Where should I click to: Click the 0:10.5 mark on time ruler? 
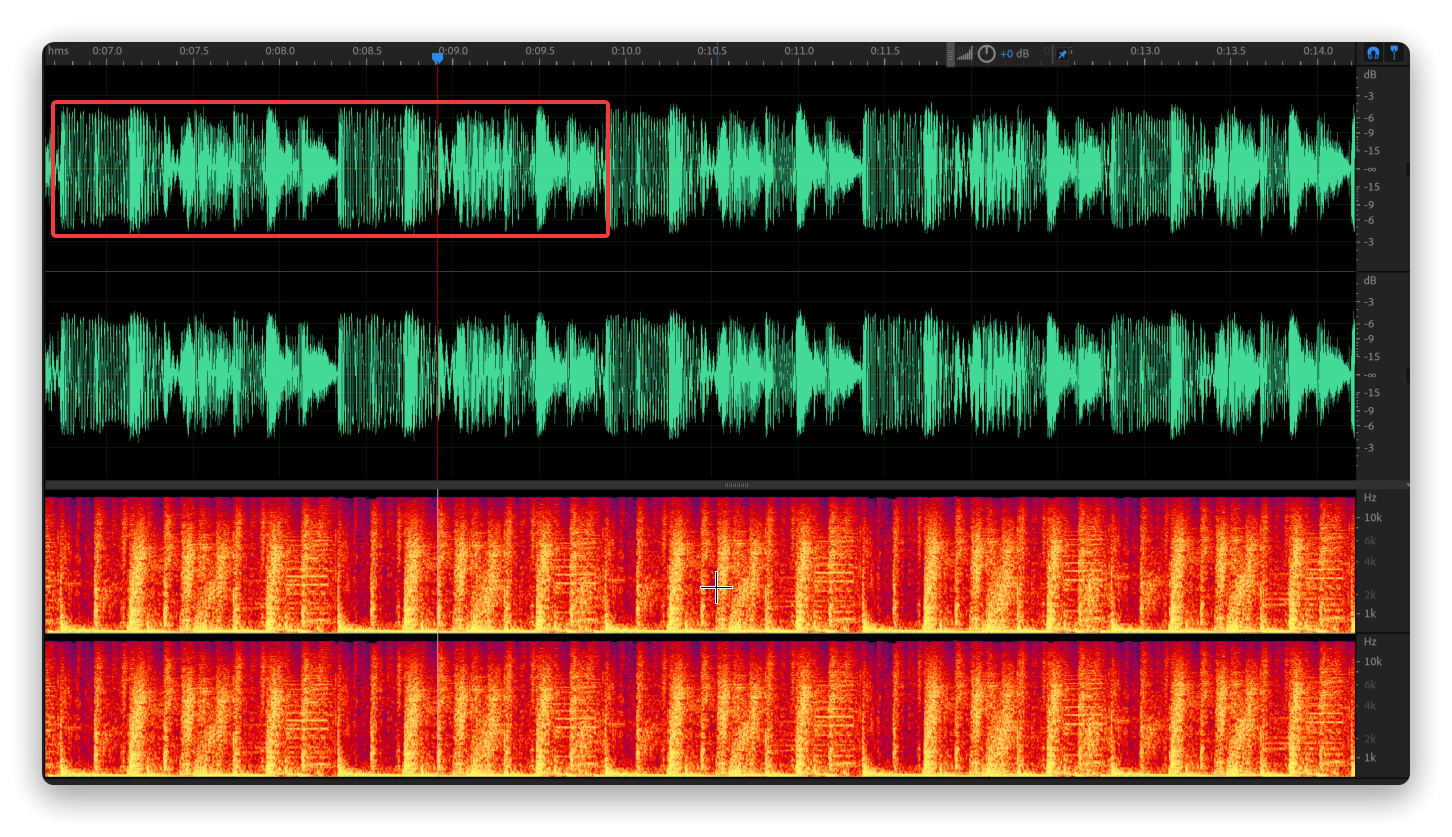click(x=712, y=50)
